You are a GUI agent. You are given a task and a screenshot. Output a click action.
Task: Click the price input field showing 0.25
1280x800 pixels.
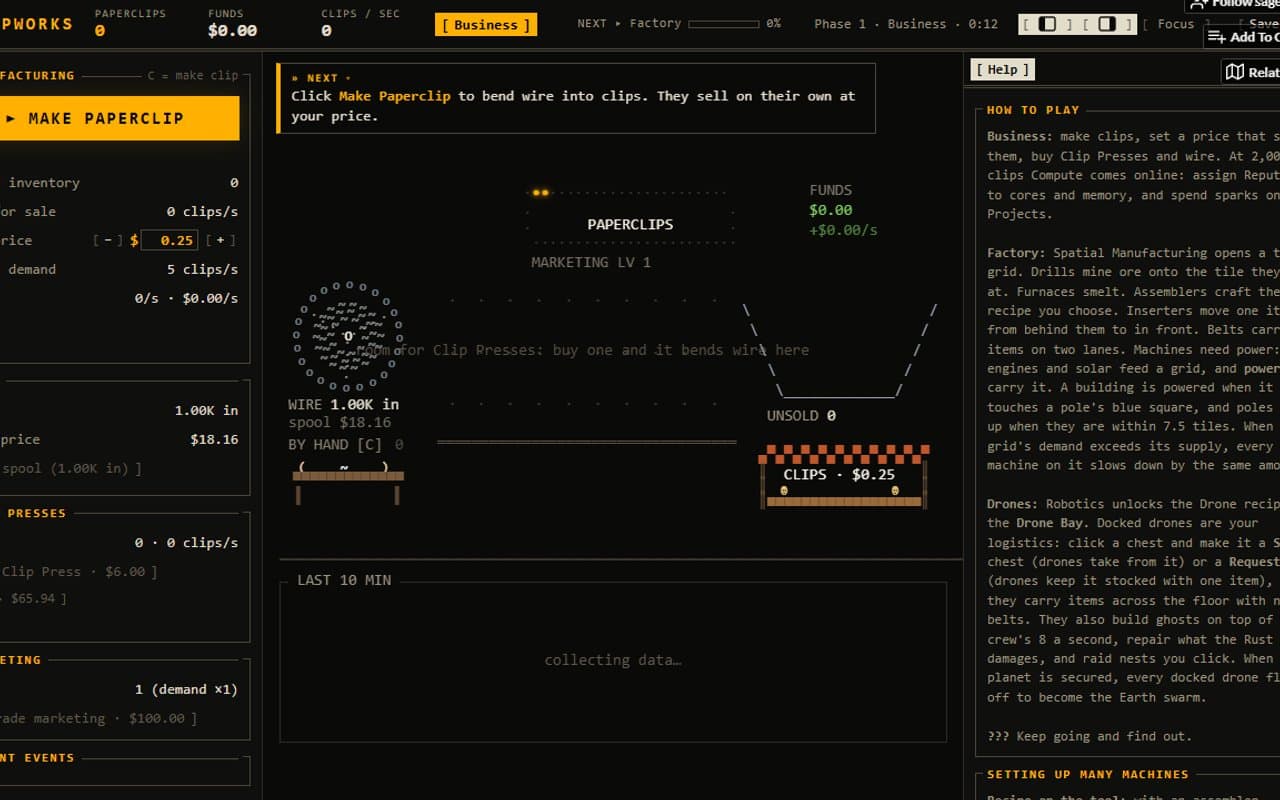[169, 240]
